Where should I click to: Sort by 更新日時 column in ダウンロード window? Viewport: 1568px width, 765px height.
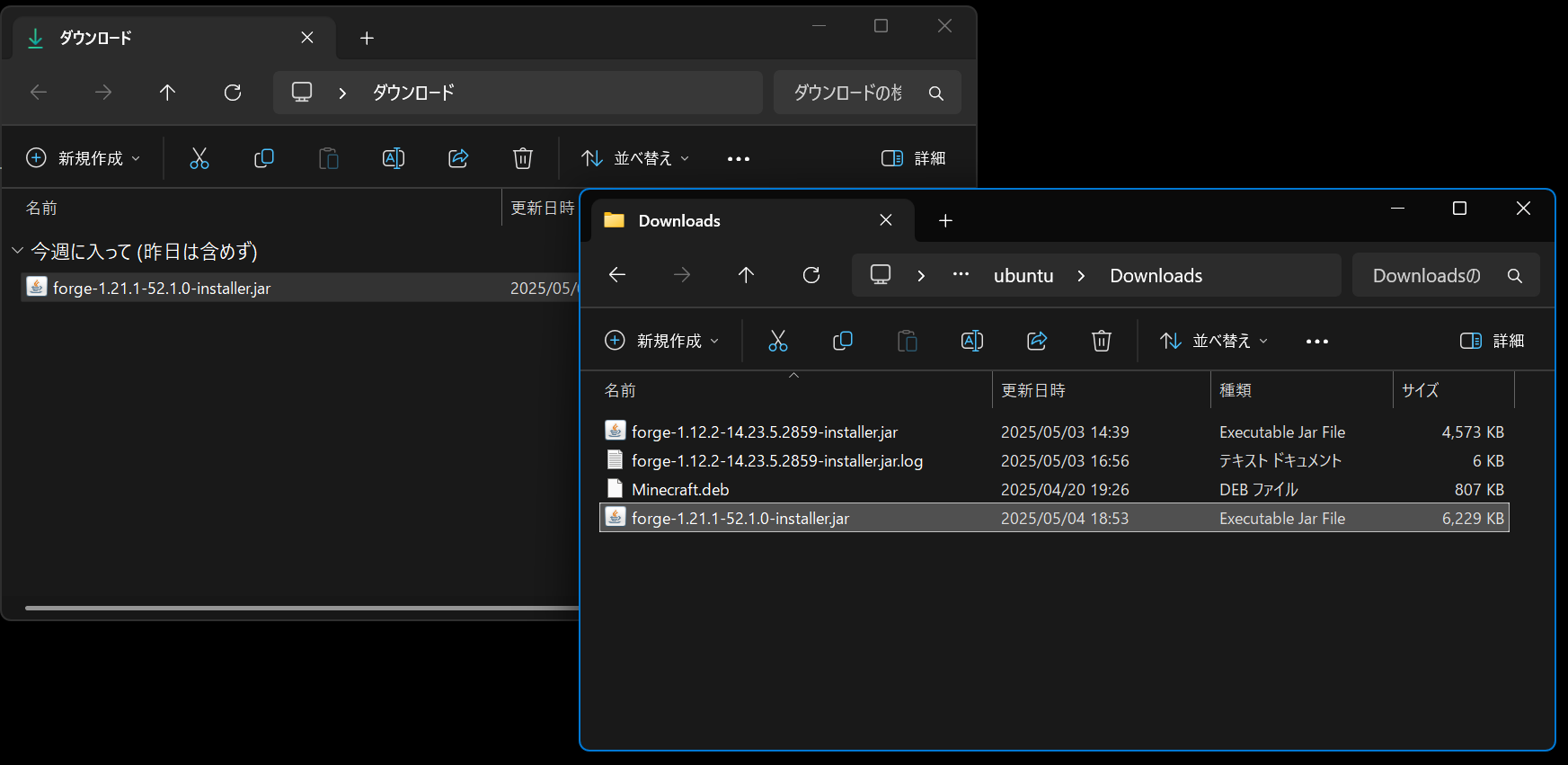point(542,208)
